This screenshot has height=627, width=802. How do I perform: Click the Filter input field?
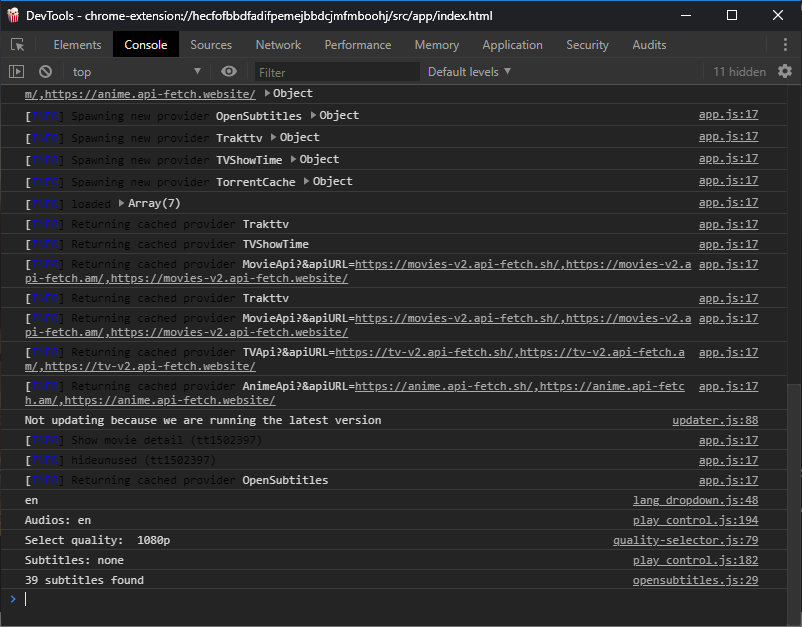pos(337,72)
